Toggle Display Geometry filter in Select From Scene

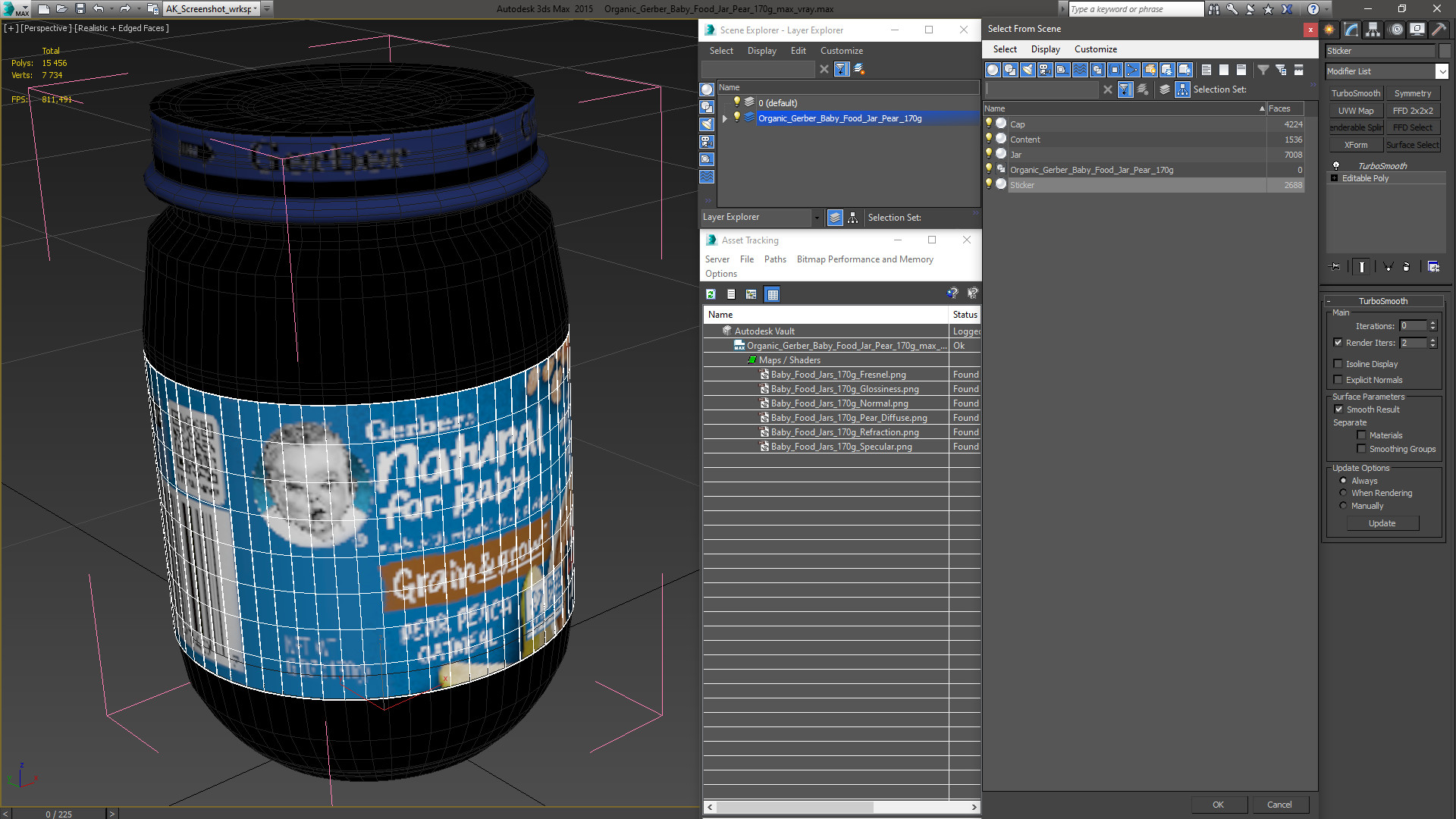(x=992, y=70)
